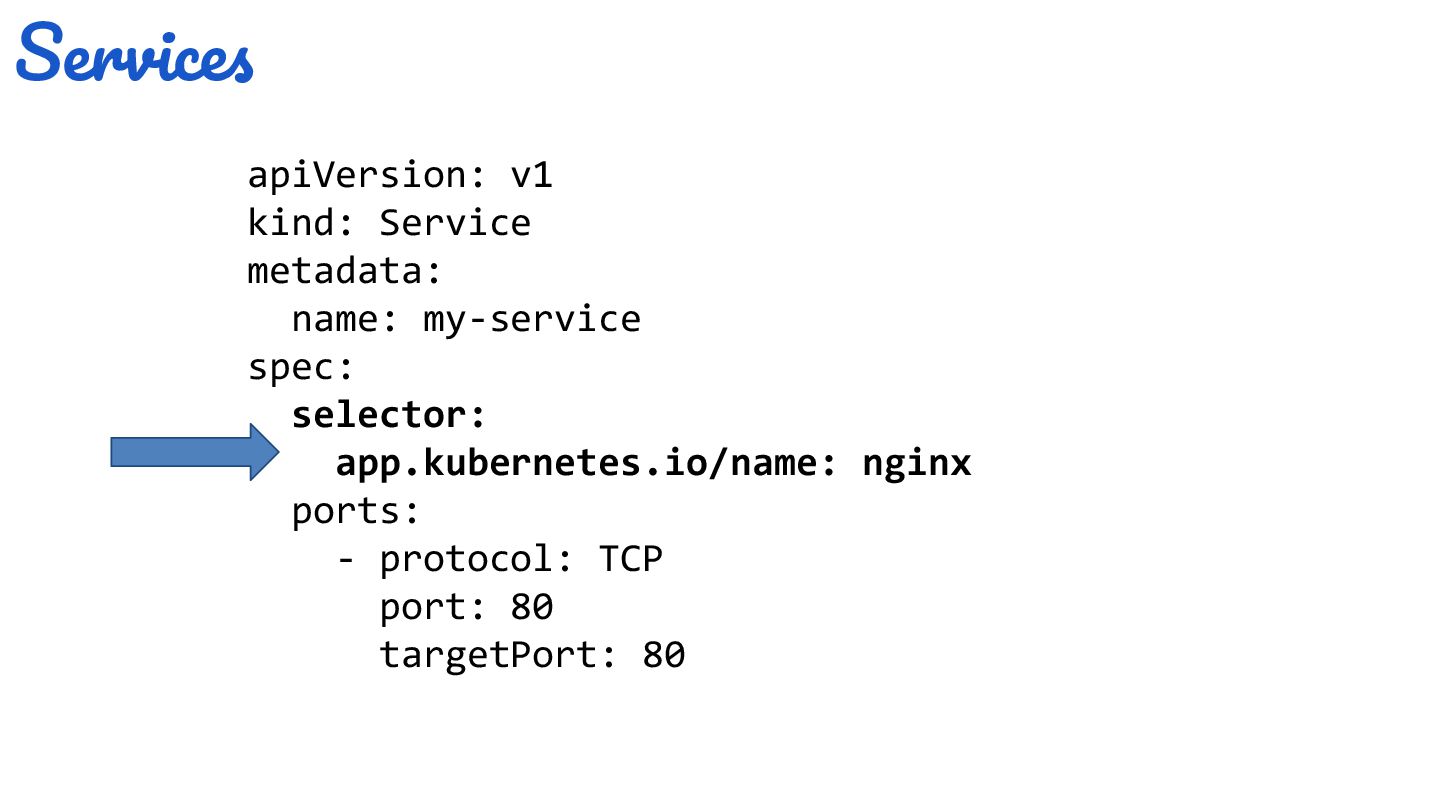This screenshot has height=810, width=1440.
Task: Click the dash before protocol
Action: tap(346, 560)
